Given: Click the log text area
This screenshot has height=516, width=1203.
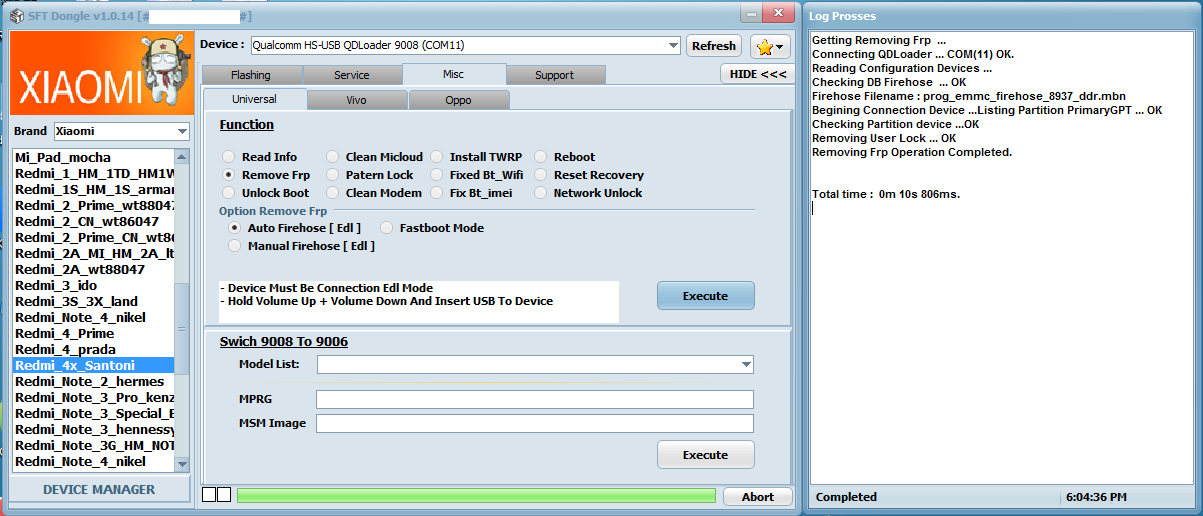Looking at the screenshot, I should click(x=1002, y=257).
